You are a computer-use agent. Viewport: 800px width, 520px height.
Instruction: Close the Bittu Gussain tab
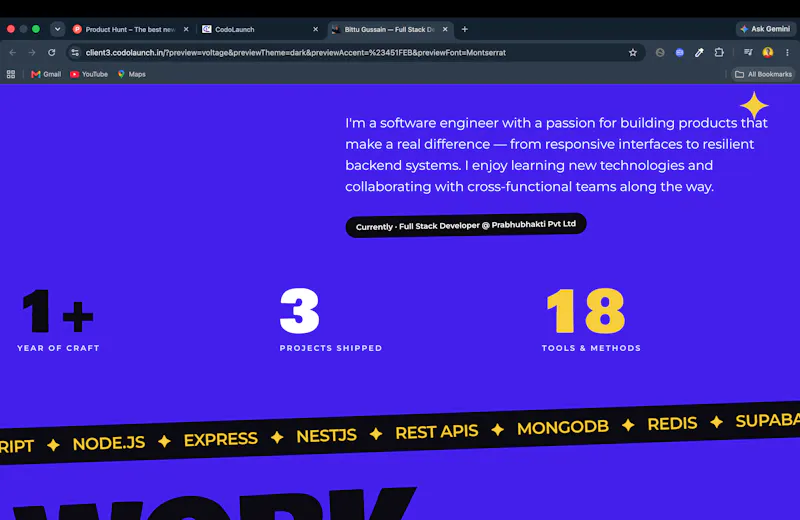point(445,30)
